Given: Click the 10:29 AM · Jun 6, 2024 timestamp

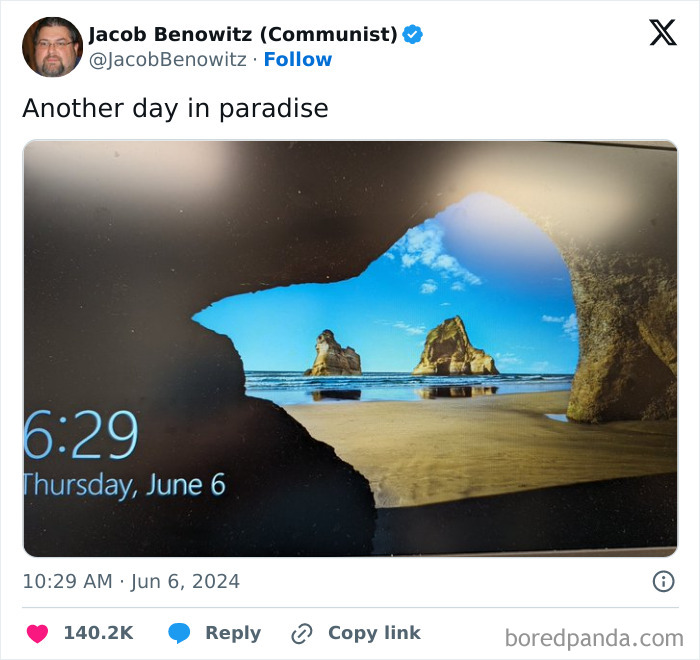Looking at the screenshot, I should pyautogui.click(x=131, y=581).
